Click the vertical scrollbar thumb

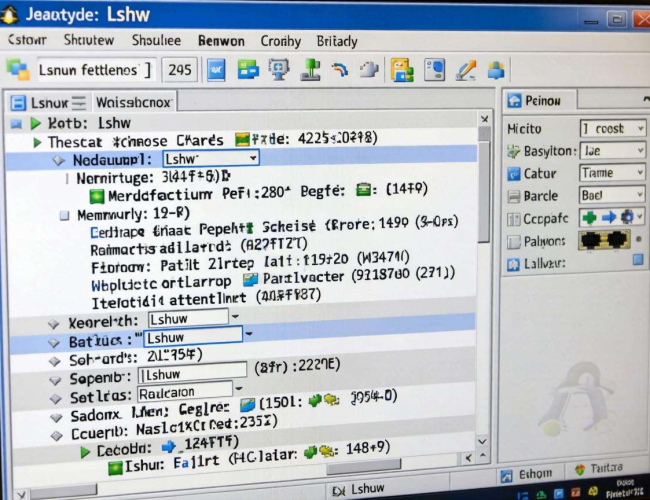483,191
